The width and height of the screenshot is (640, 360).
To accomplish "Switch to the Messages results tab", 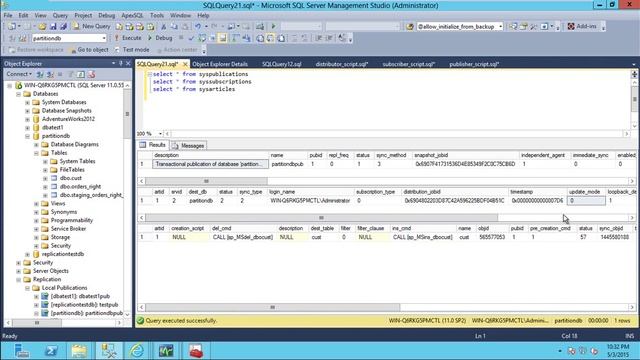I will coord(188,145).
